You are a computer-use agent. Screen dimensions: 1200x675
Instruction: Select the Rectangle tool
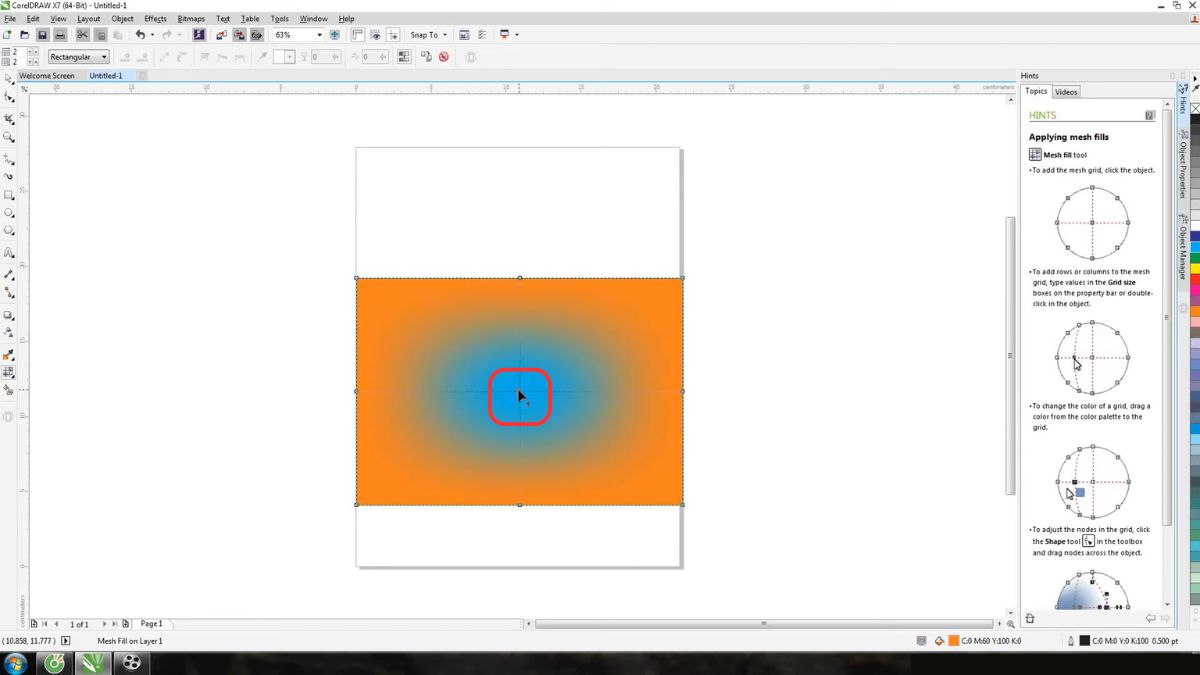(9, 195)
